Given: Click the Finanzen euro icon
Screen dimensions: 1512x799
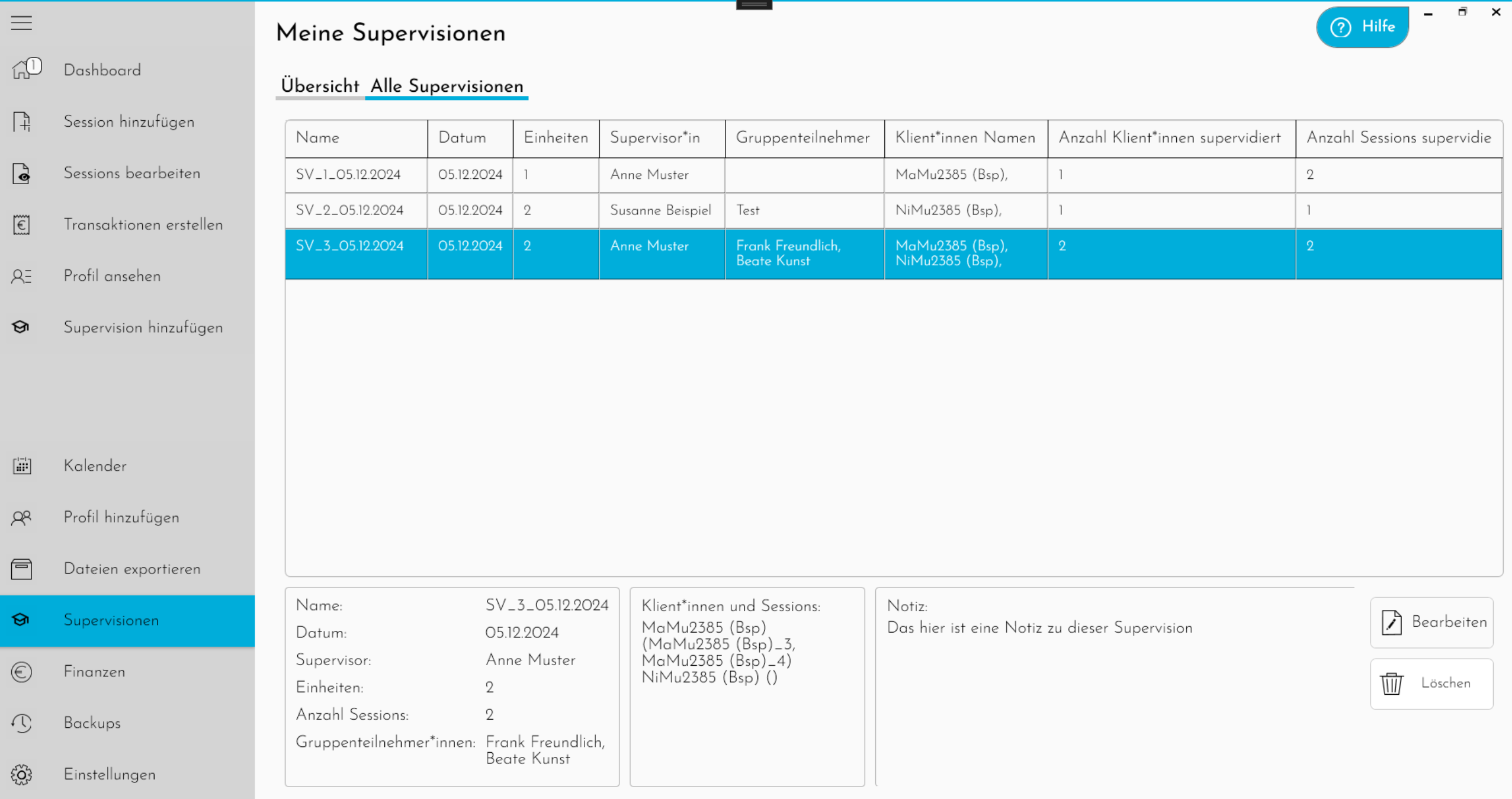Looking at the screenshot, I should pos(22,672).
